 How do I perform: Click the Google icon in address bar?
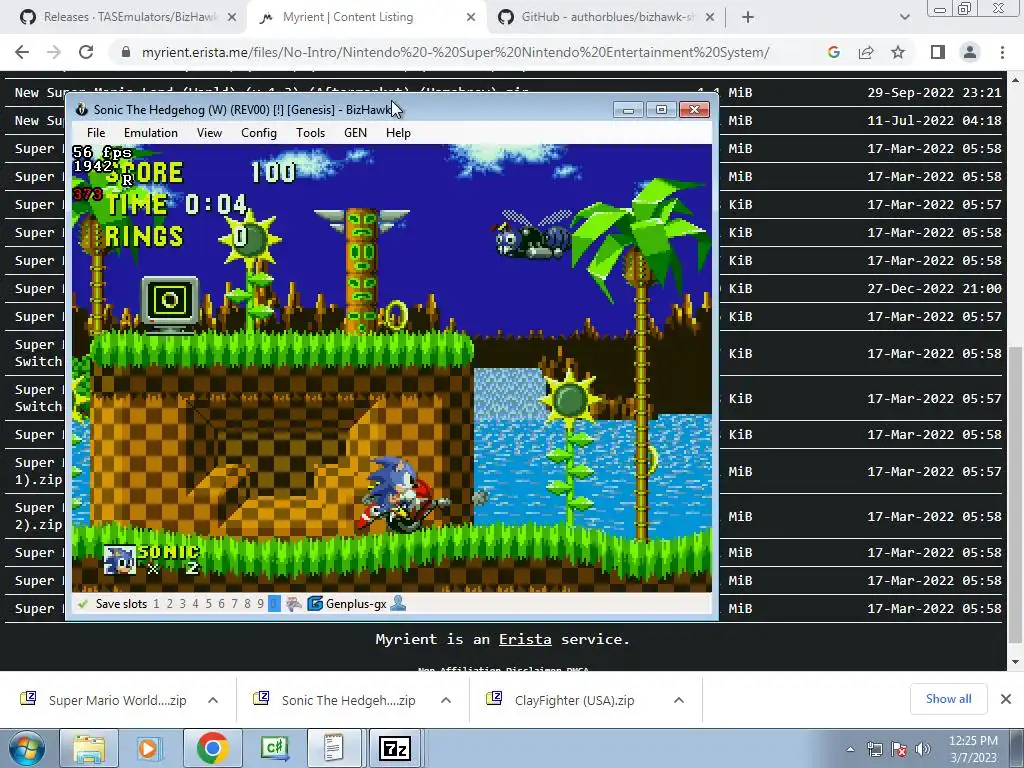833,52
